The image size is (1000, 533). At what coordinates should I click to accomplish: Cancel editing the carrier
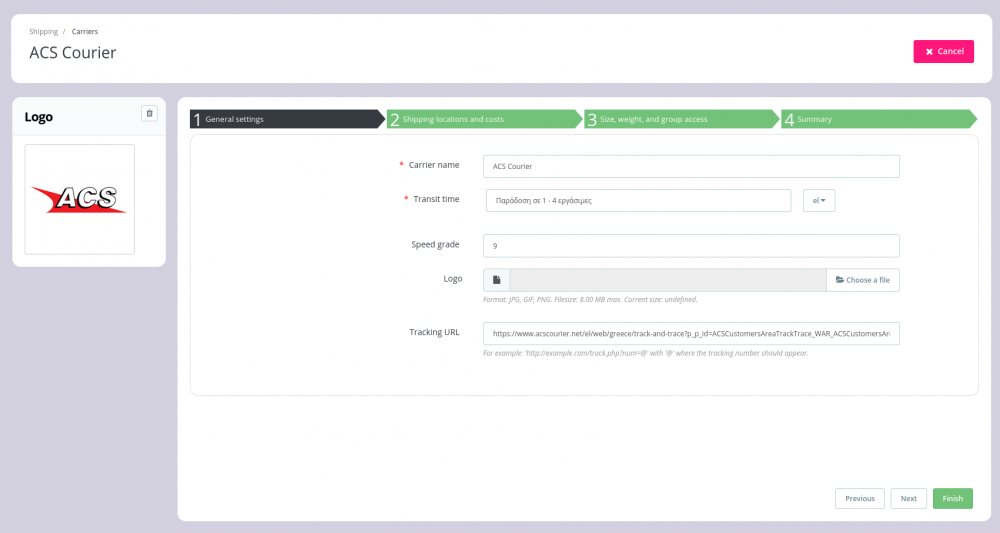coord(943,52)
